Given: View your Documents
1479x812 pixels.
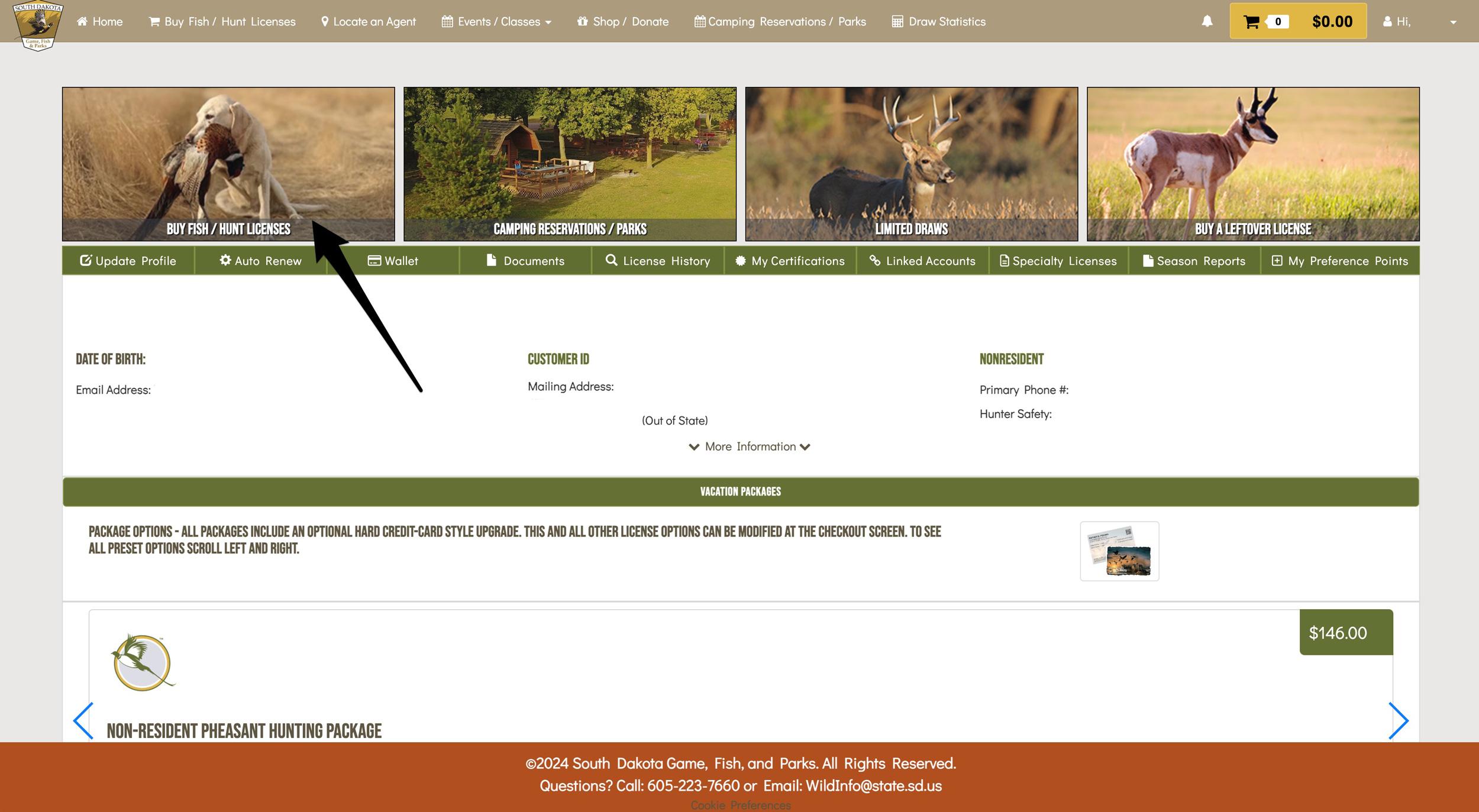Looking at the screenshot, I should click(x=525, y=260).
